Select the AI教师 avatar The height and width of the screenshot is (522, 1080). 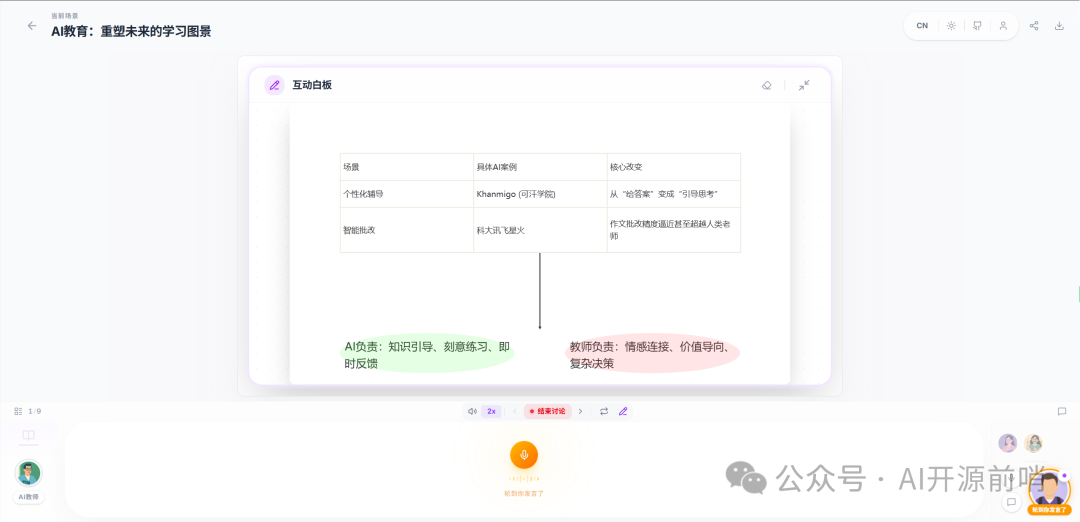click(29, 473)
